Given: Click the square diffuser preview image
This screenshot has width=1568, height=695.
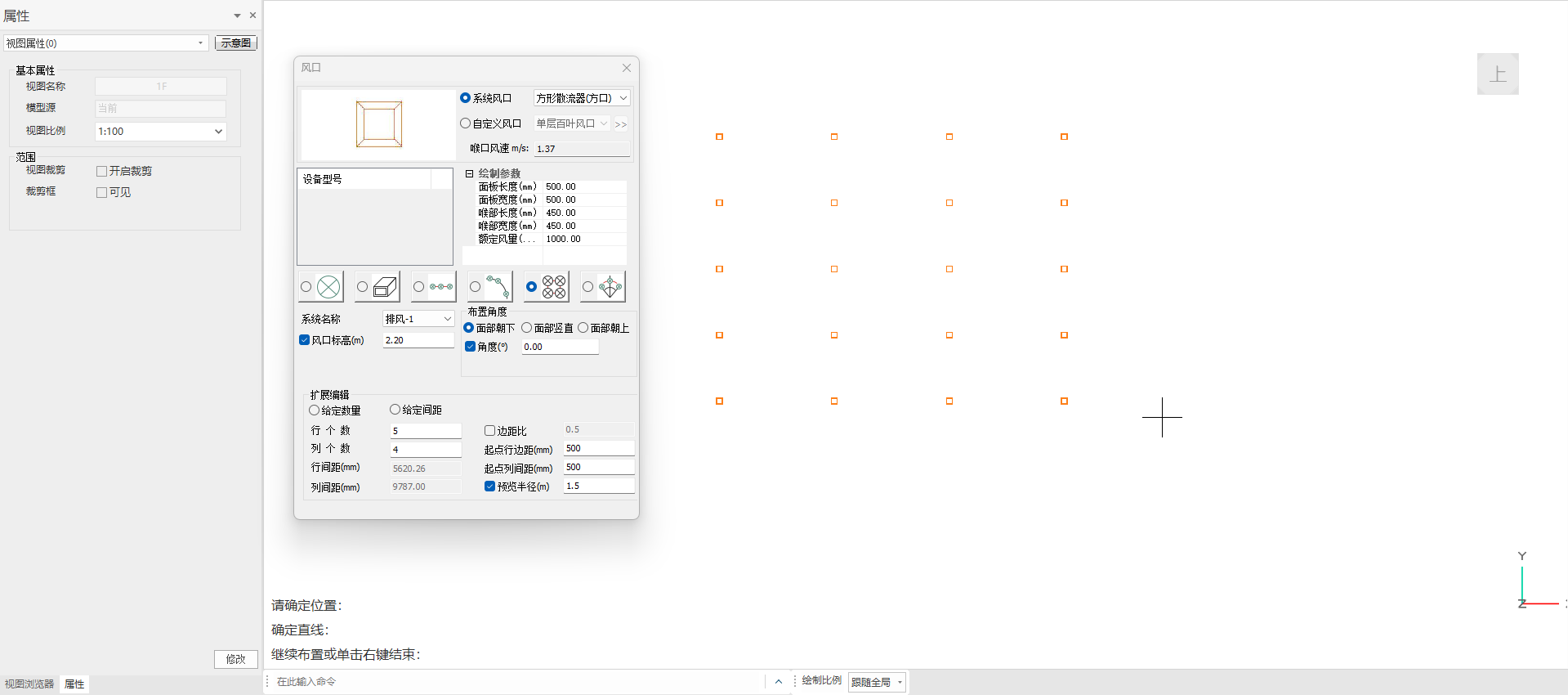Looking at the screenshot, I should point(378,124).
